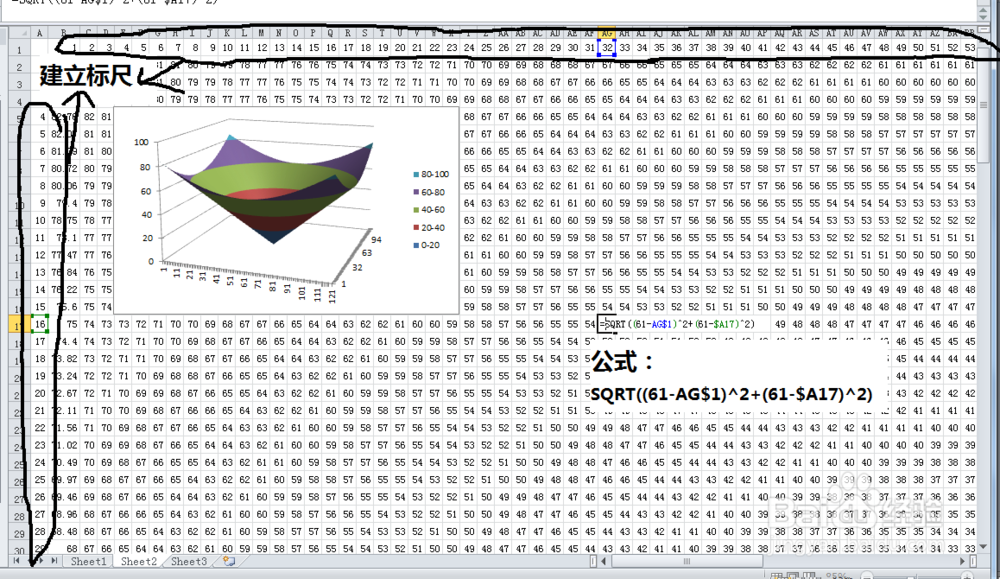Click the horizontal scrollbar thumb

click(x=687, y=561)
